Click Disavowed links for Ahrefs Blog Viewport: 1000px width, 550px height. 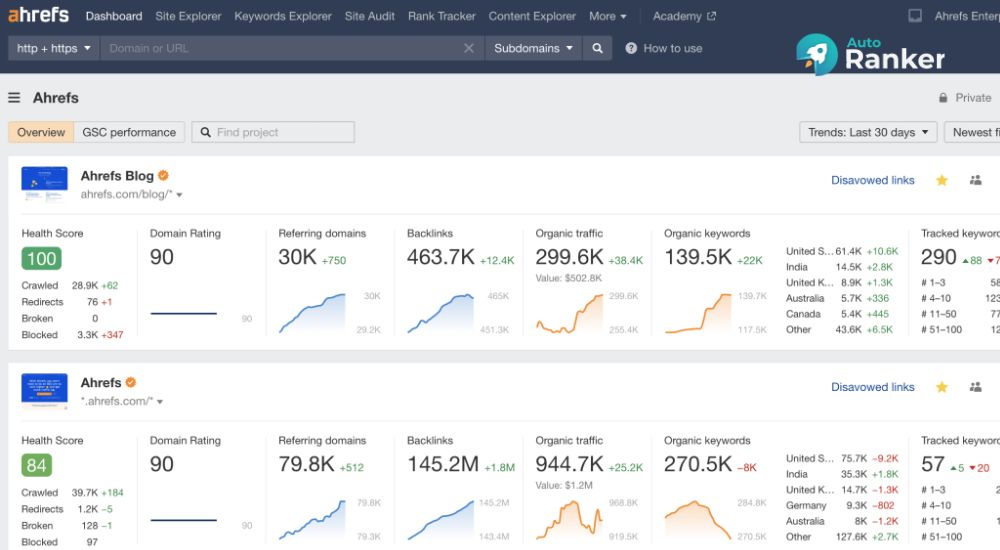click(x=872, y=181)
